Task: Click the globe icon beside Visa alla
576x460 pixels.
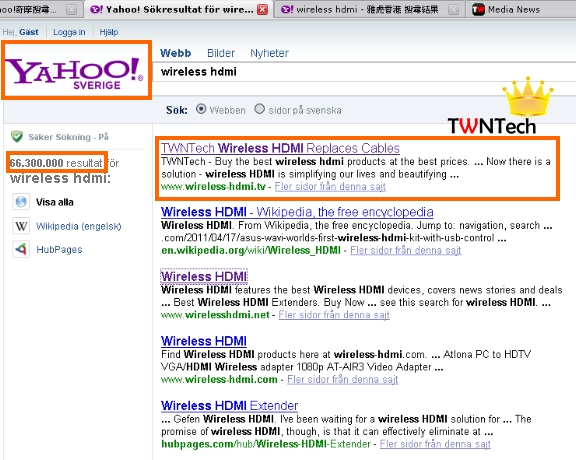Action: click(x=21, y=202)
